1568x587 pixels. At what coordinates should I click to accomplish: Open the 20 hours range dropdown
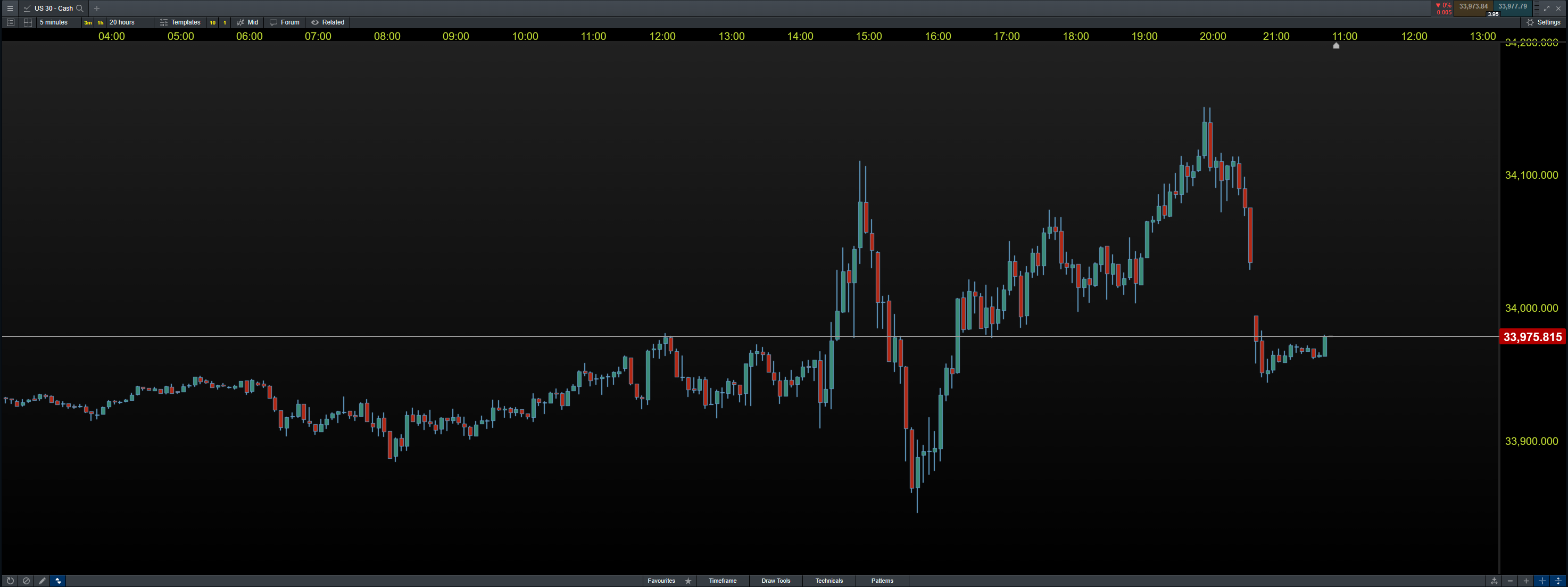(122, 22)
